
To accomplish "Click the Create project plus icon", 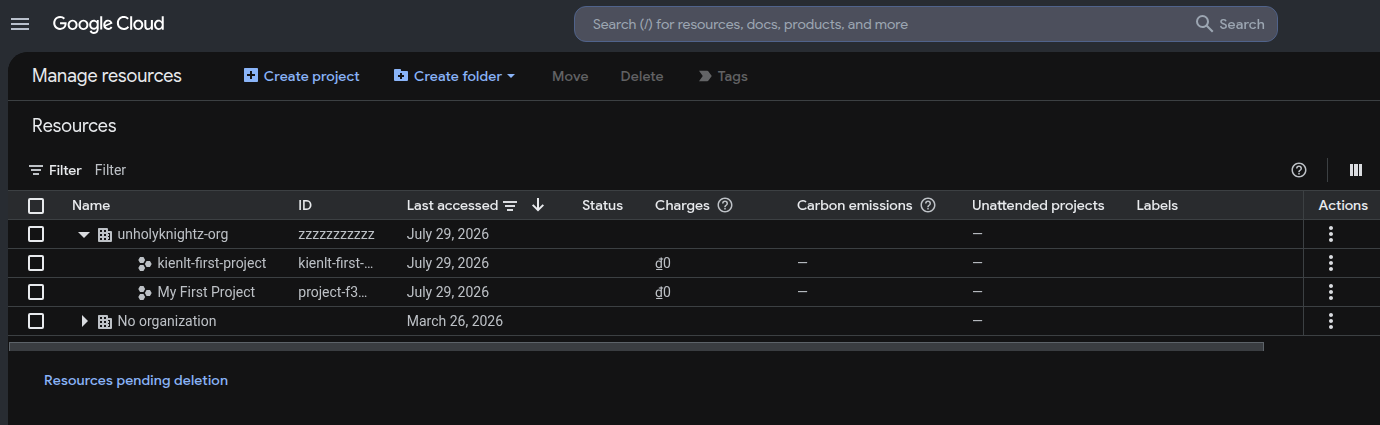I will pos(251,75).
